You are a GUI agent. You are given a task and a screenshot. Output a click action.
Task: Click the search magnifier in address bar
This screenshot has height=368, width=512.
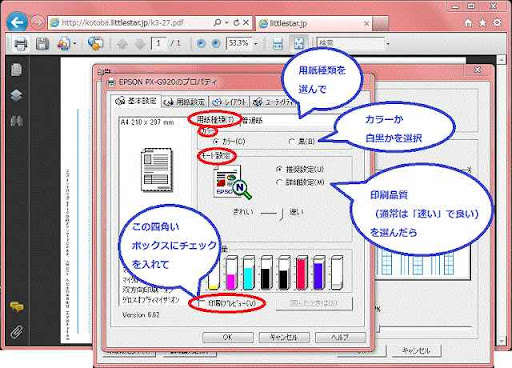(x=217, y=23)
